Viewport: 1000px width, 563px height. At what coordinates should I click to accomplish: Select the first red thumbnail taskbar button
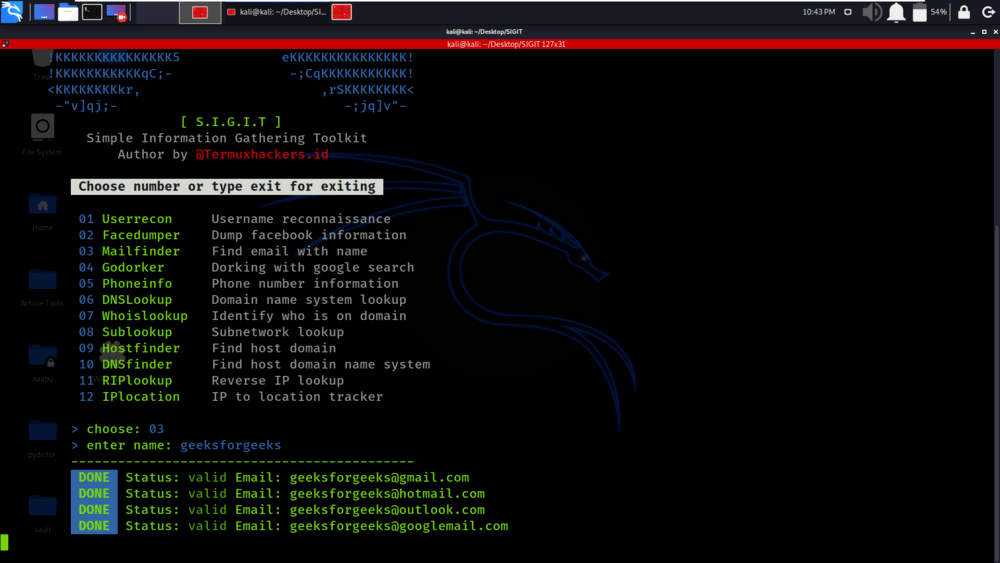tap(200, 12)
